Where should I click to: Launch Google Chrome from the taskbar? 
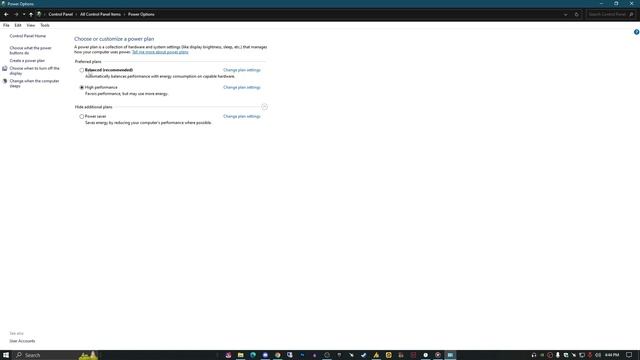[278, 355]
